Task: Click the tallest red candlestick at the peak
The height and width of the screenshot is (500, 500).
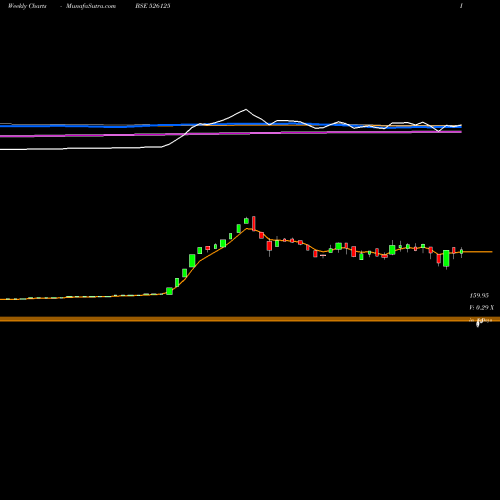Action: (254, 223)
